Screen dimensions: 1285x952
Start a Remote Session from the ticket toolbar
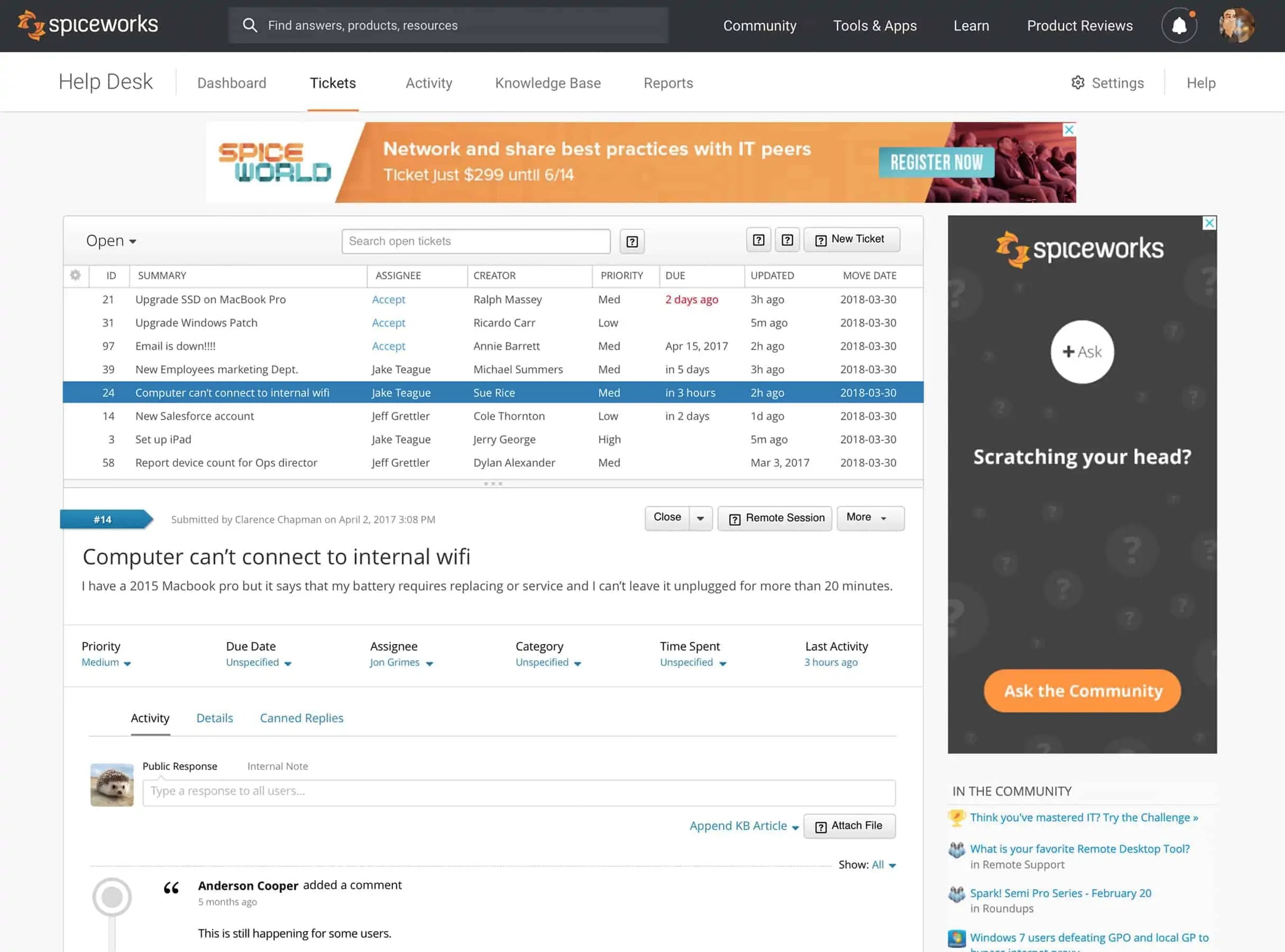[775, 517]
